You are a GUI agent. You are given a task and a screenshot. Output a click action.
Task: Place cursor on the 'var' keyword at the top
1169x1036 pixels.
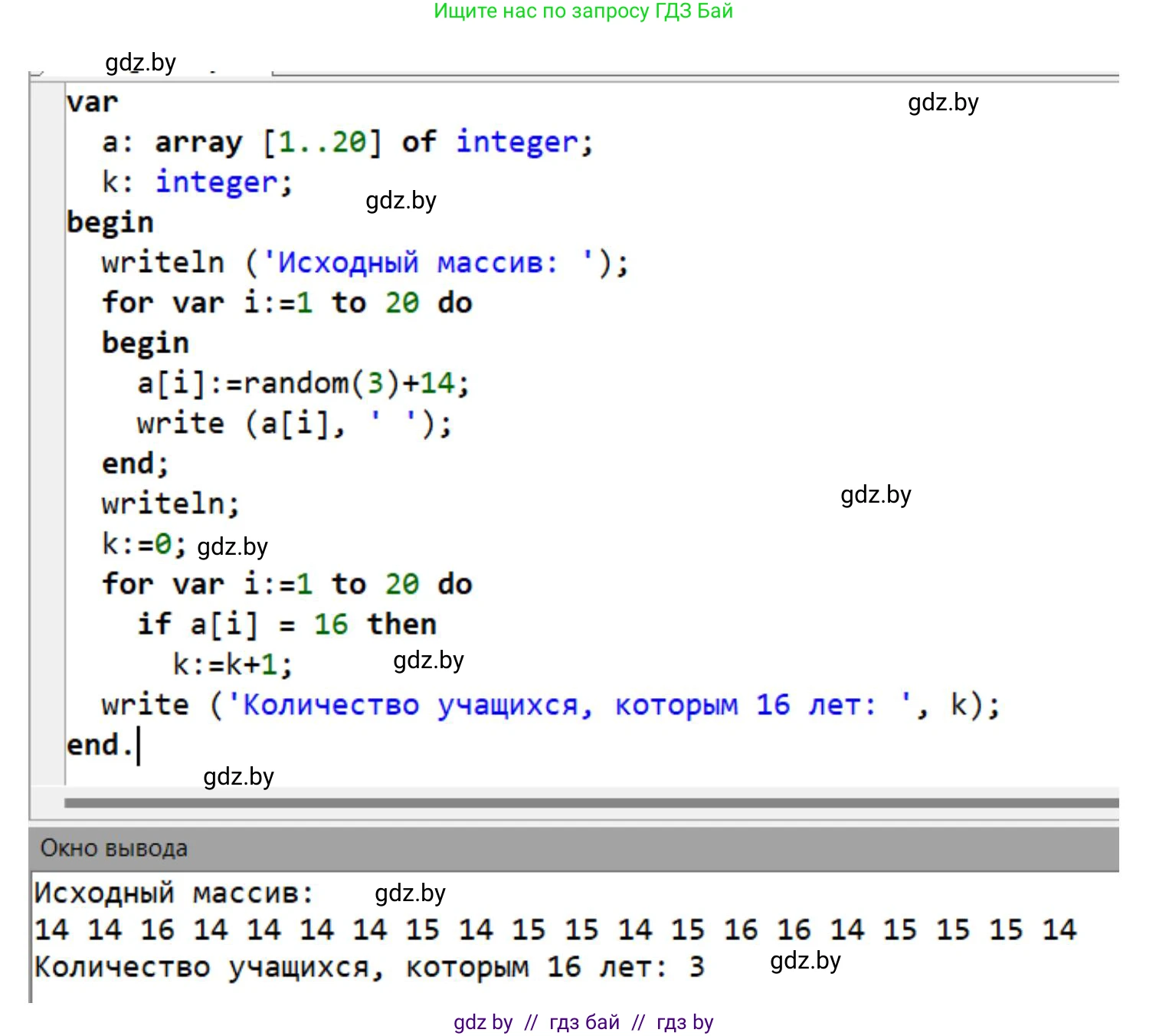(x=92, y=102)
